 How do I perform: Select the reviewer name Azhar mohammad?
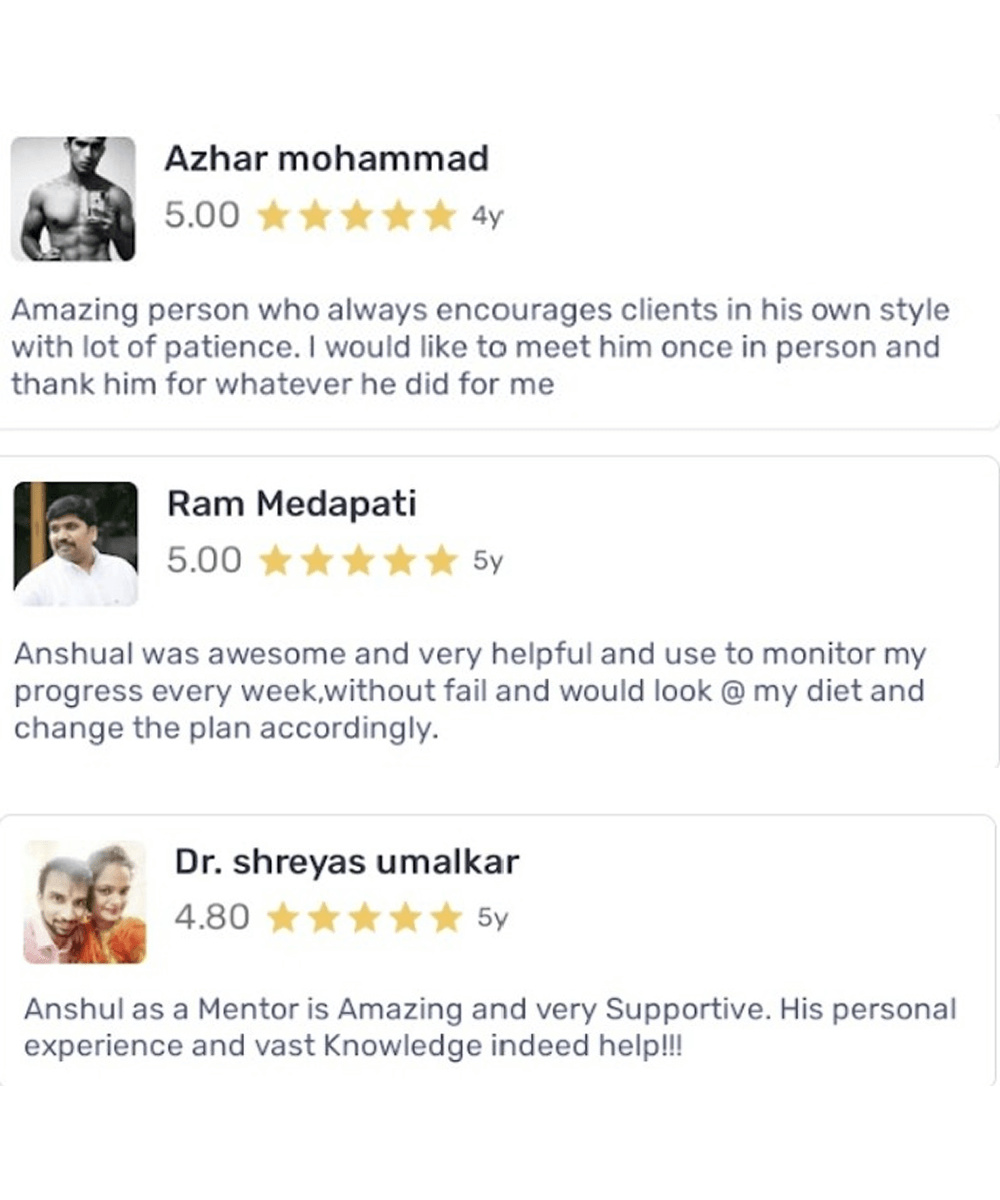coord(326,159)
